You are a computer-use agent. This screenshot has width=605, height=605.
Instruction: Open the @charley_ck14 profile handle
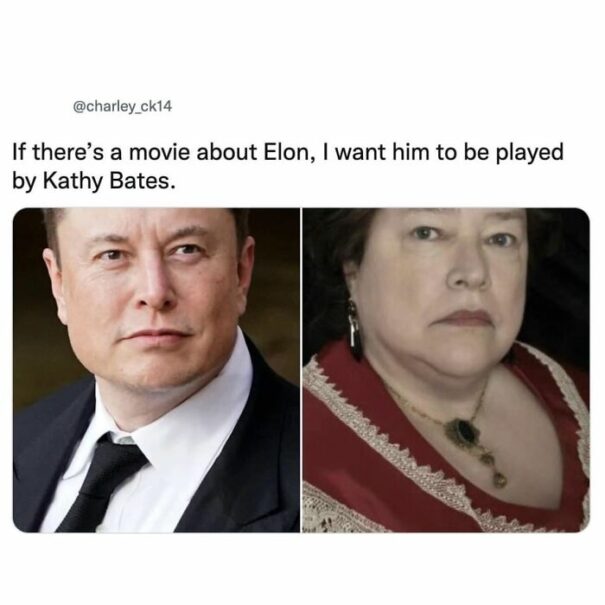coord(122,106)
